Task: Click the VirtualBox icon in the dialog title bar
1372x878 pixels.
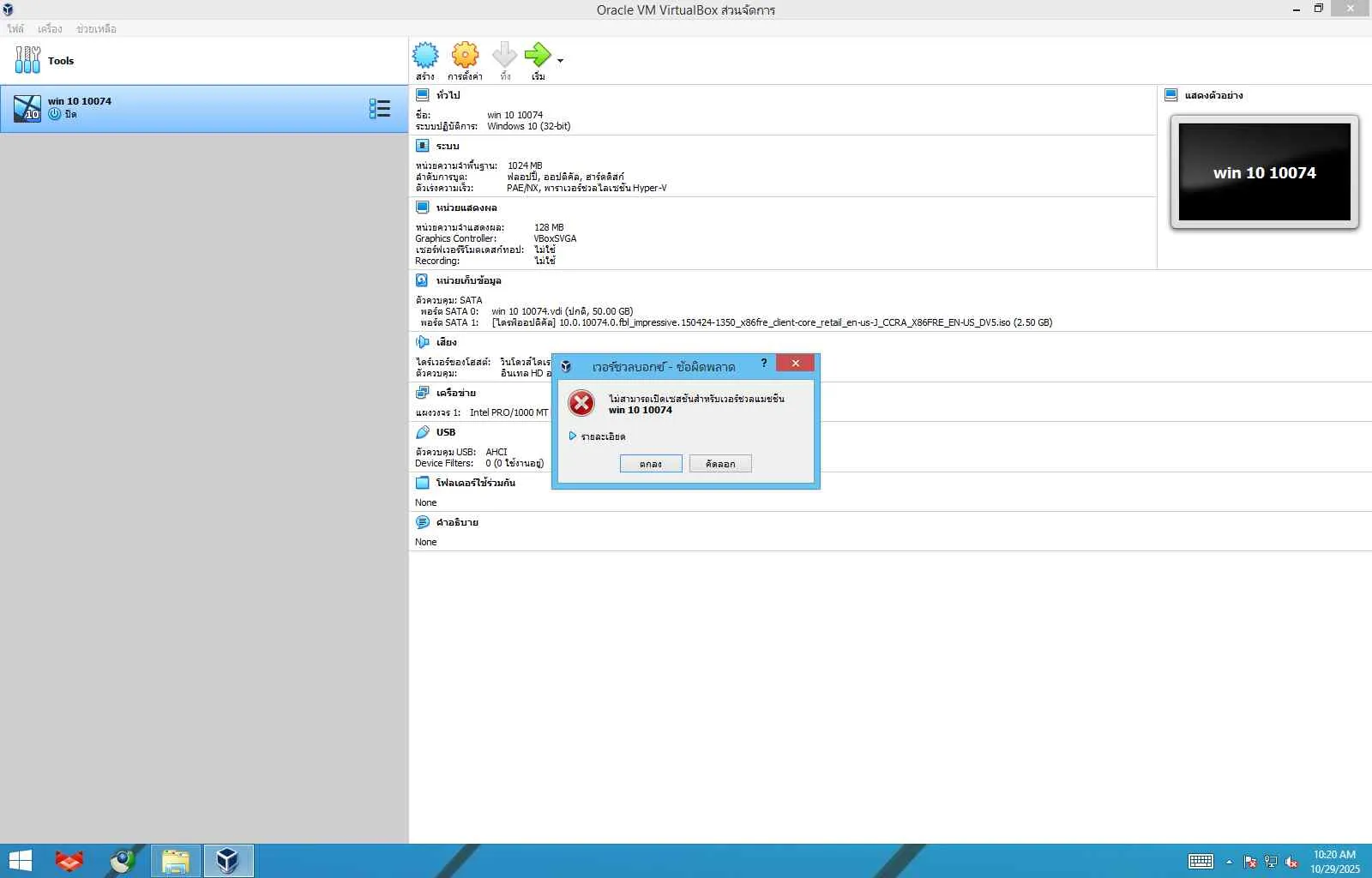Action: [566, 367]
